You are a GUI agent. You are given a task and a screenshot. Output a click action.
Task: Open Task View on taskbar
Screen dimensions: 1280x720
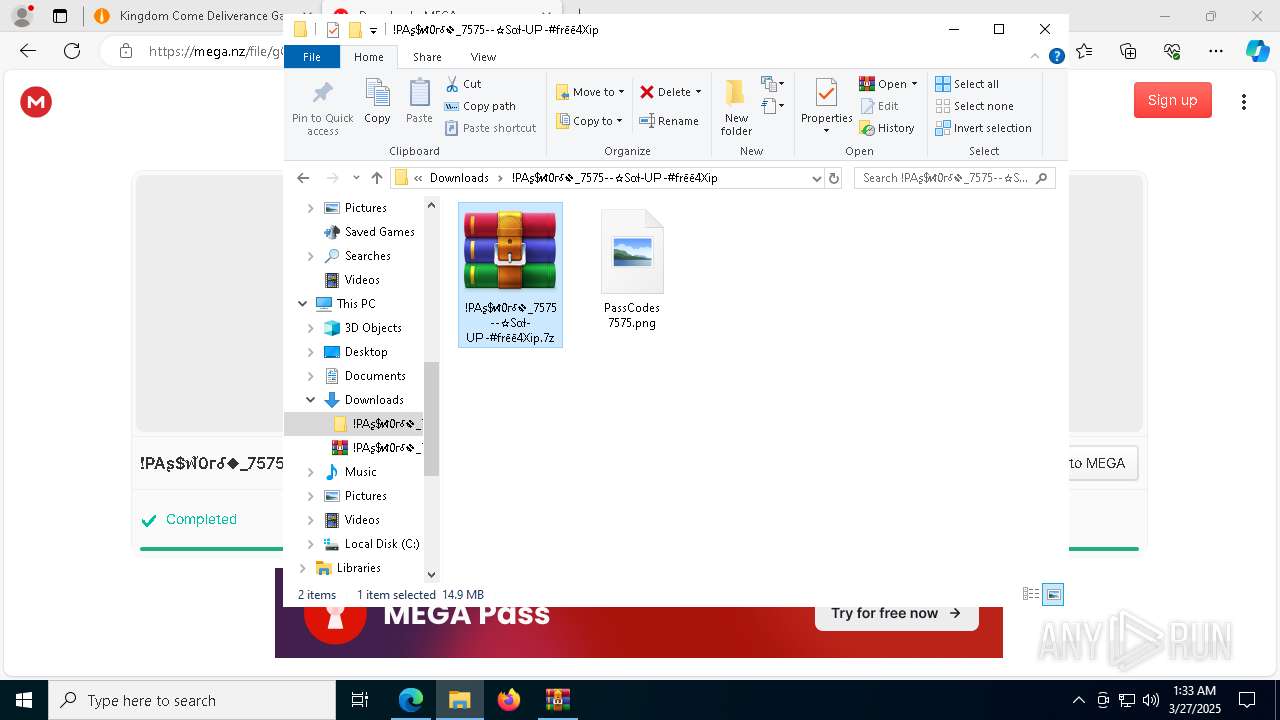coord(360,700)
